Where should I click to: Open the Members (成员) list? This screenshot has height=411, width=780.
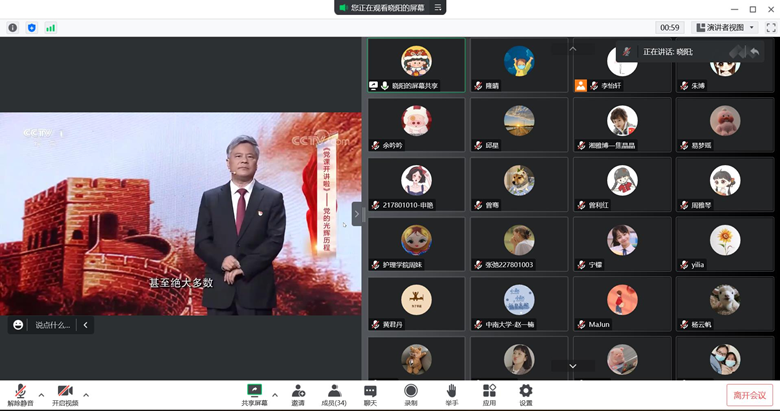(334, 392)
